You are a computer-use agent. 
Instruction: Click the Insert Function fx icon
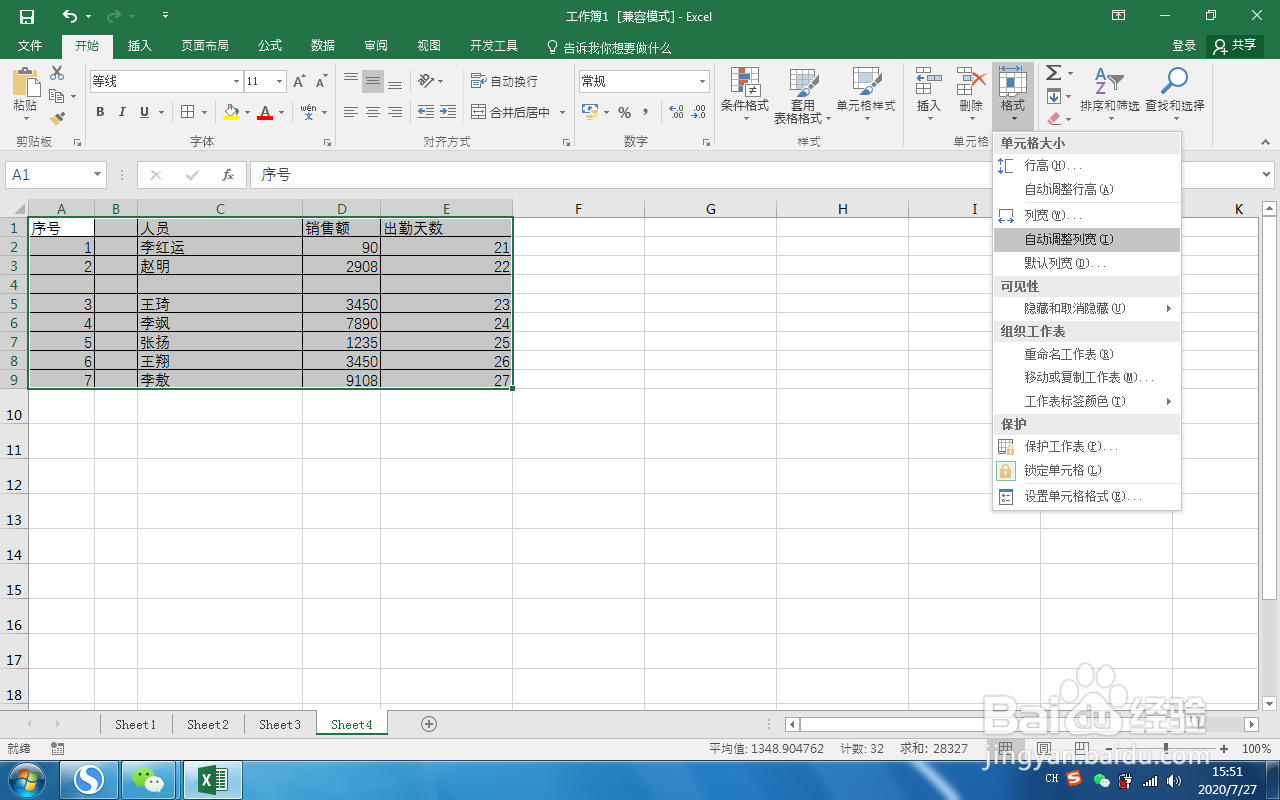pyautogui.click(x=228, y=175)
